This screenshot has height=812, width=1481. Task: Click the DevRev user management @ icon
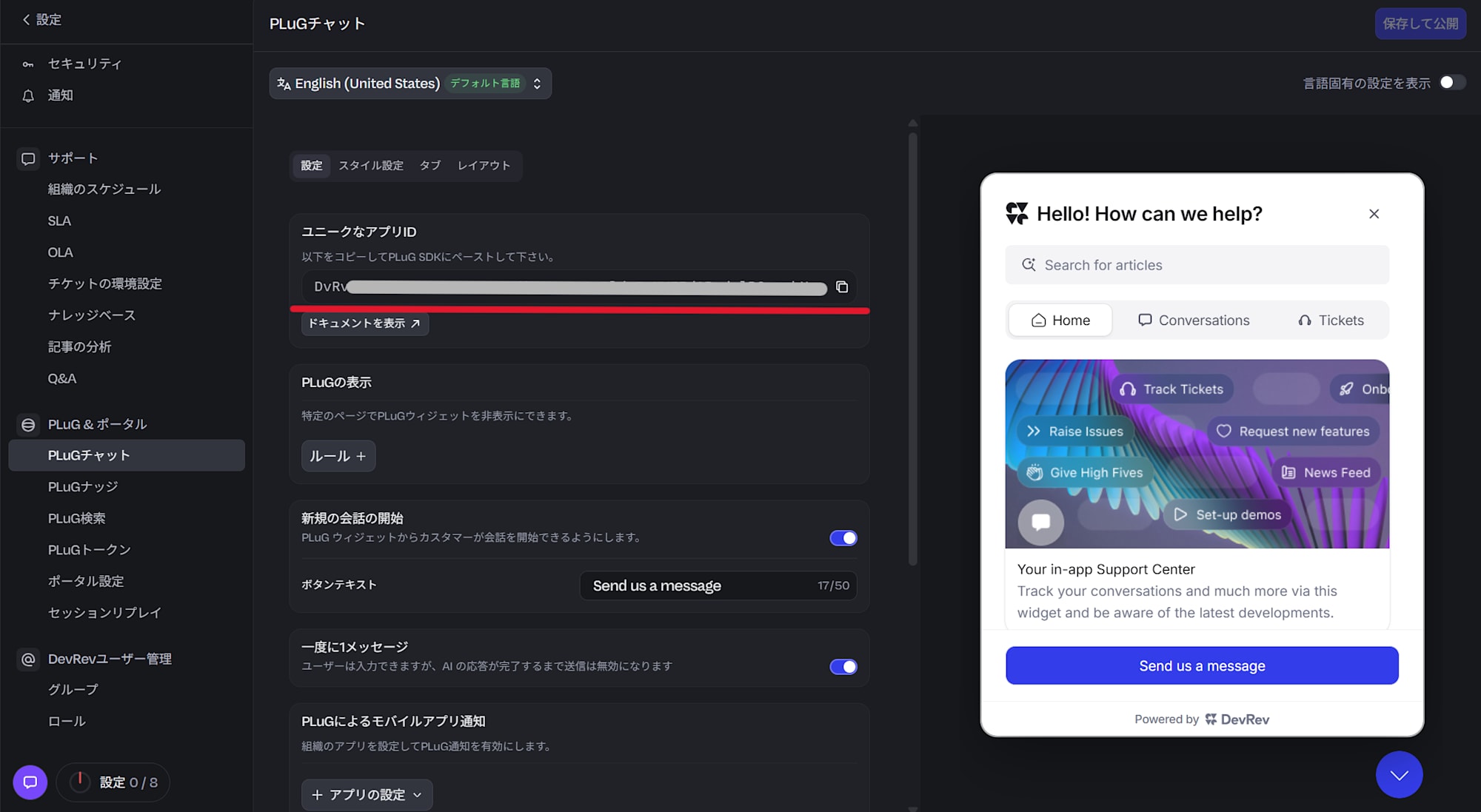coord(28,659)
